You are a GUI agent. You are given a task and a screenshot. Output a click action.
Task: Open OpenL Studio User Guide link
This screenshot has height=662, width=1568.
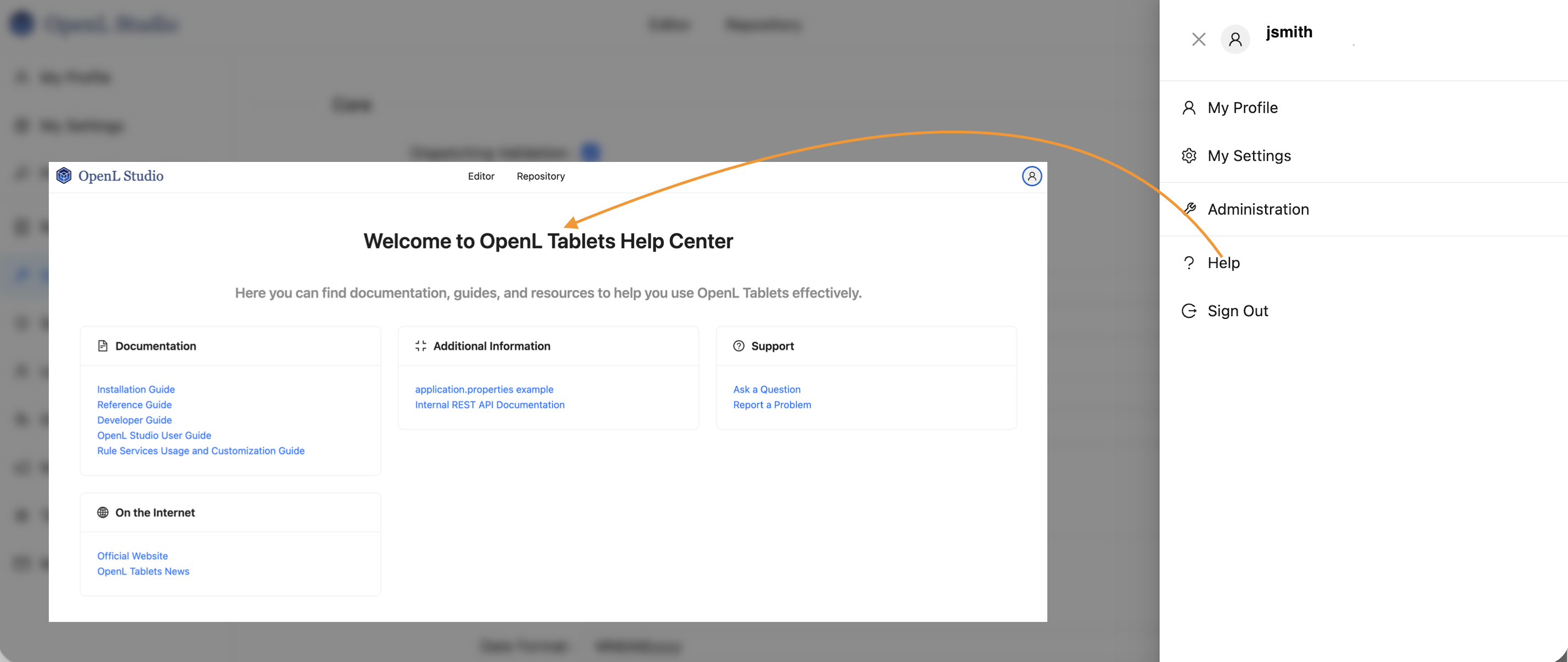(154, 435)
